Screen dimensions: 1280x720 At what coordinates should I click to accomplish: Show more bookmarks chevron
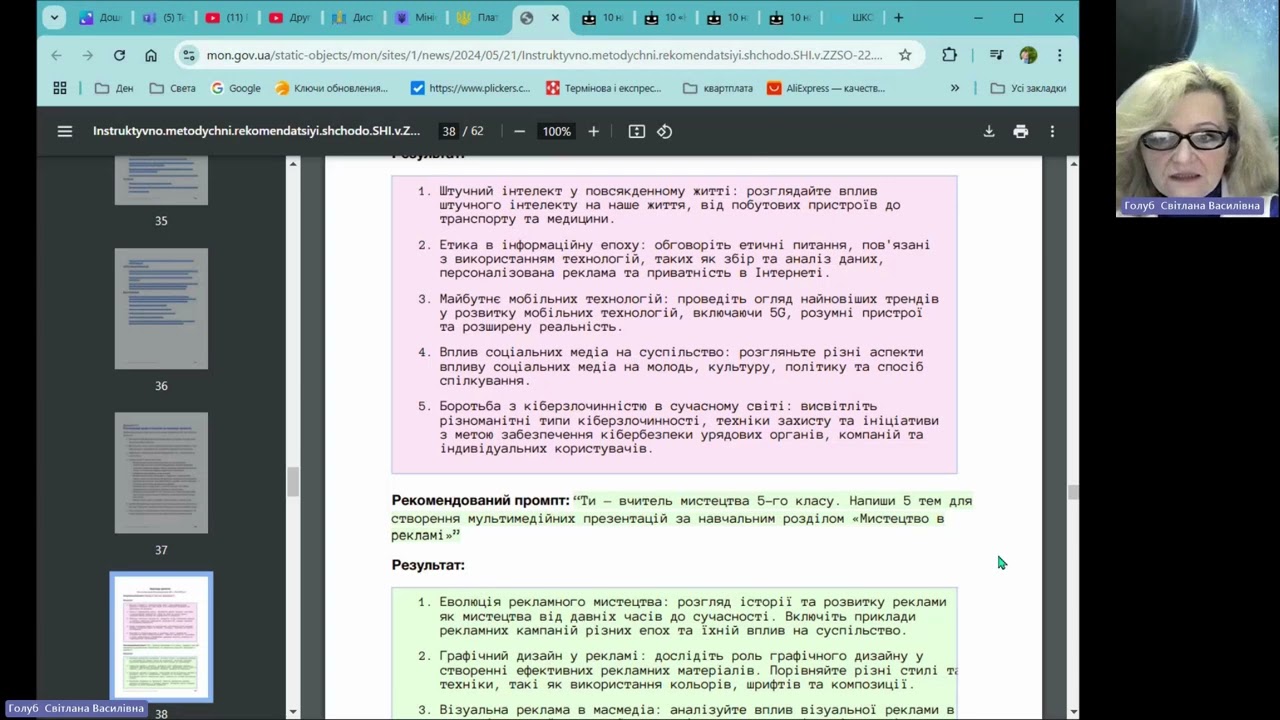click(x=954, y=88)
